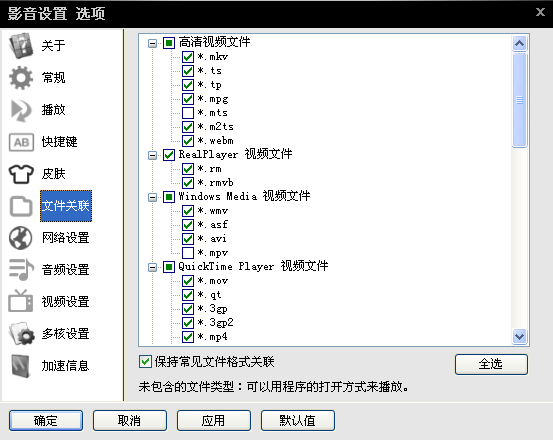Toggle the *.mpg checkbox
The image size is (553, 440).
[188, 99]
